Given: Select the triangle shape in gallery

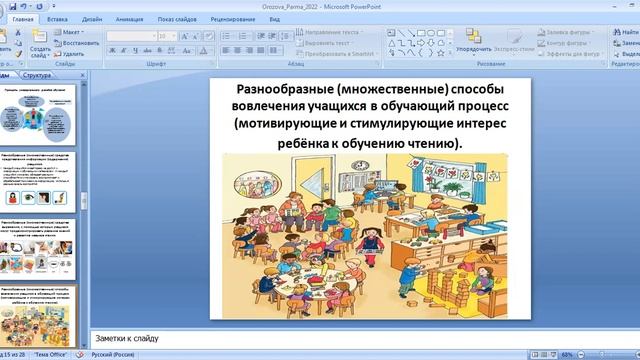Looking at the screenshot, I should click(391, 43).
